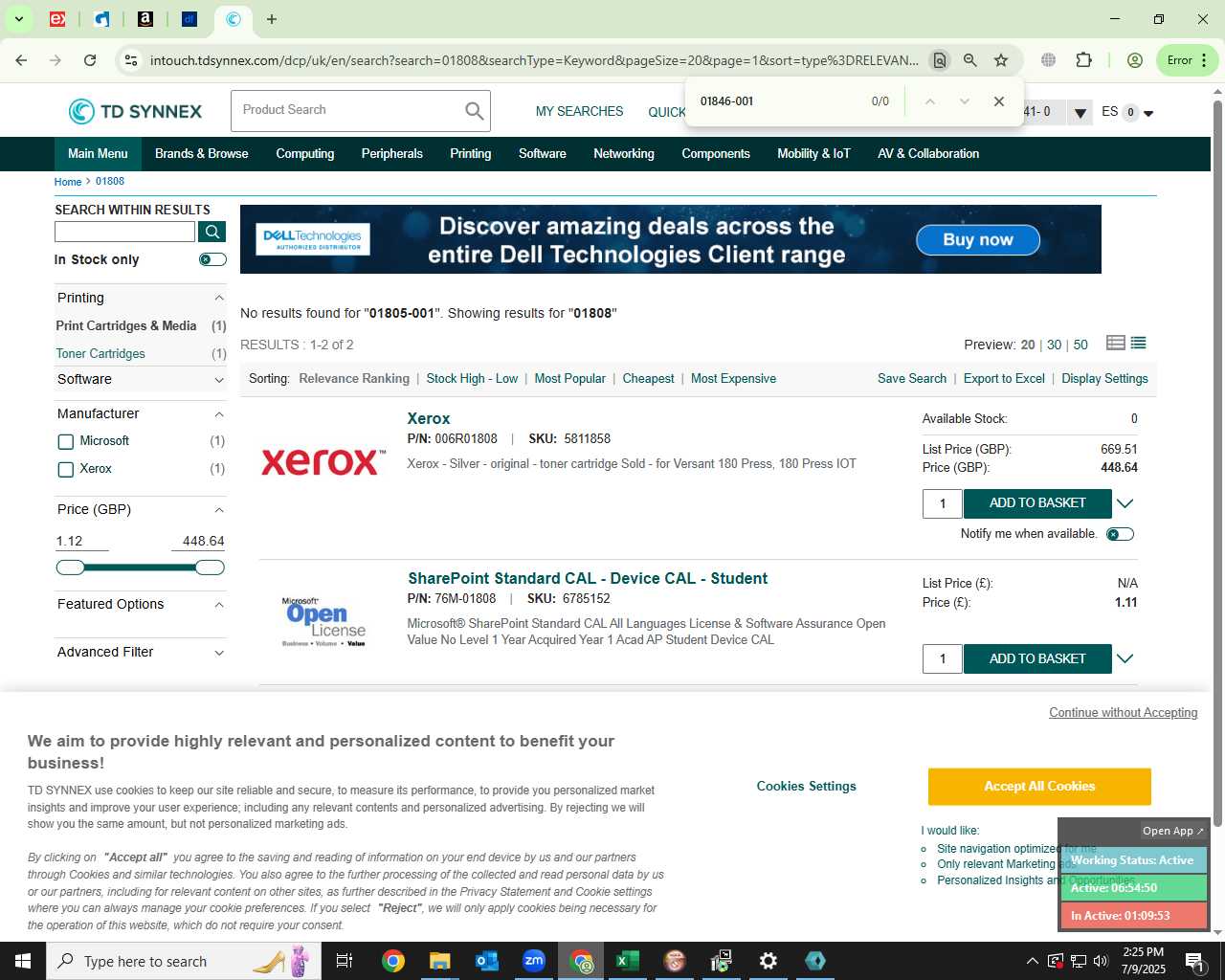The height and width of the screenshot is (980, 1225).
Task: Open a new browser tab
Action: coord(272,19)
